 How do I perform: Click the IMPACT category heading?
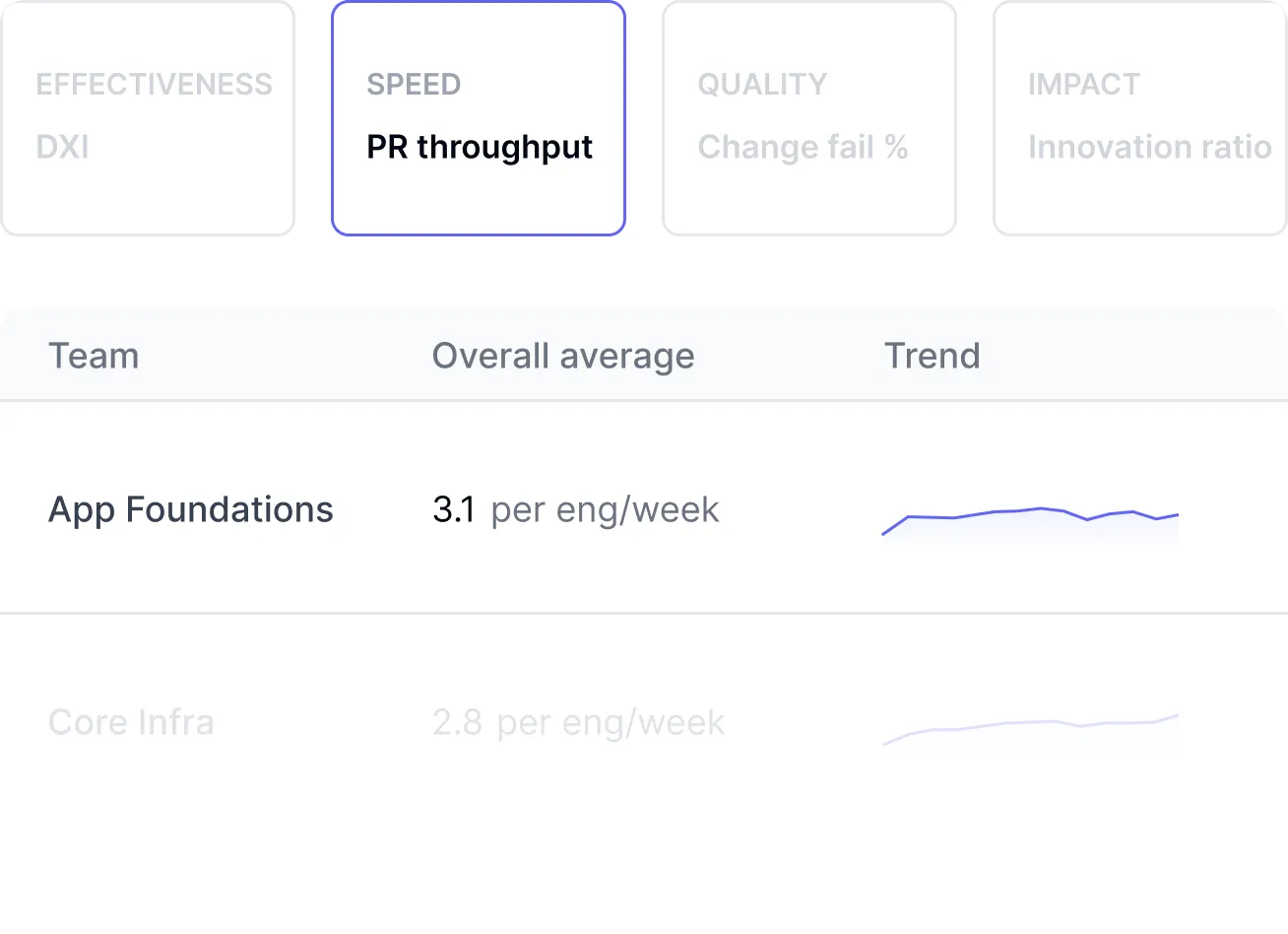(1083, 85)
